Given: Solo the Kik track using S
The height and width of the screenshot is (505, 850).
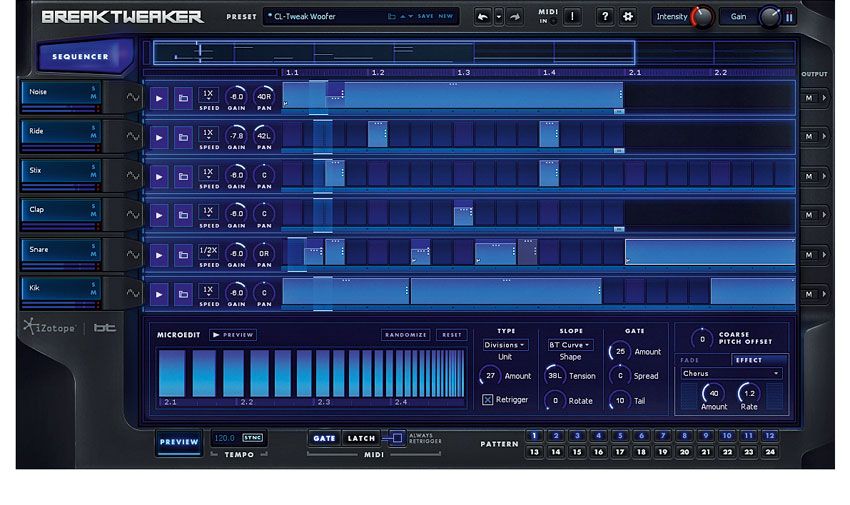Looking at the screenshot, I should (93, 284).
